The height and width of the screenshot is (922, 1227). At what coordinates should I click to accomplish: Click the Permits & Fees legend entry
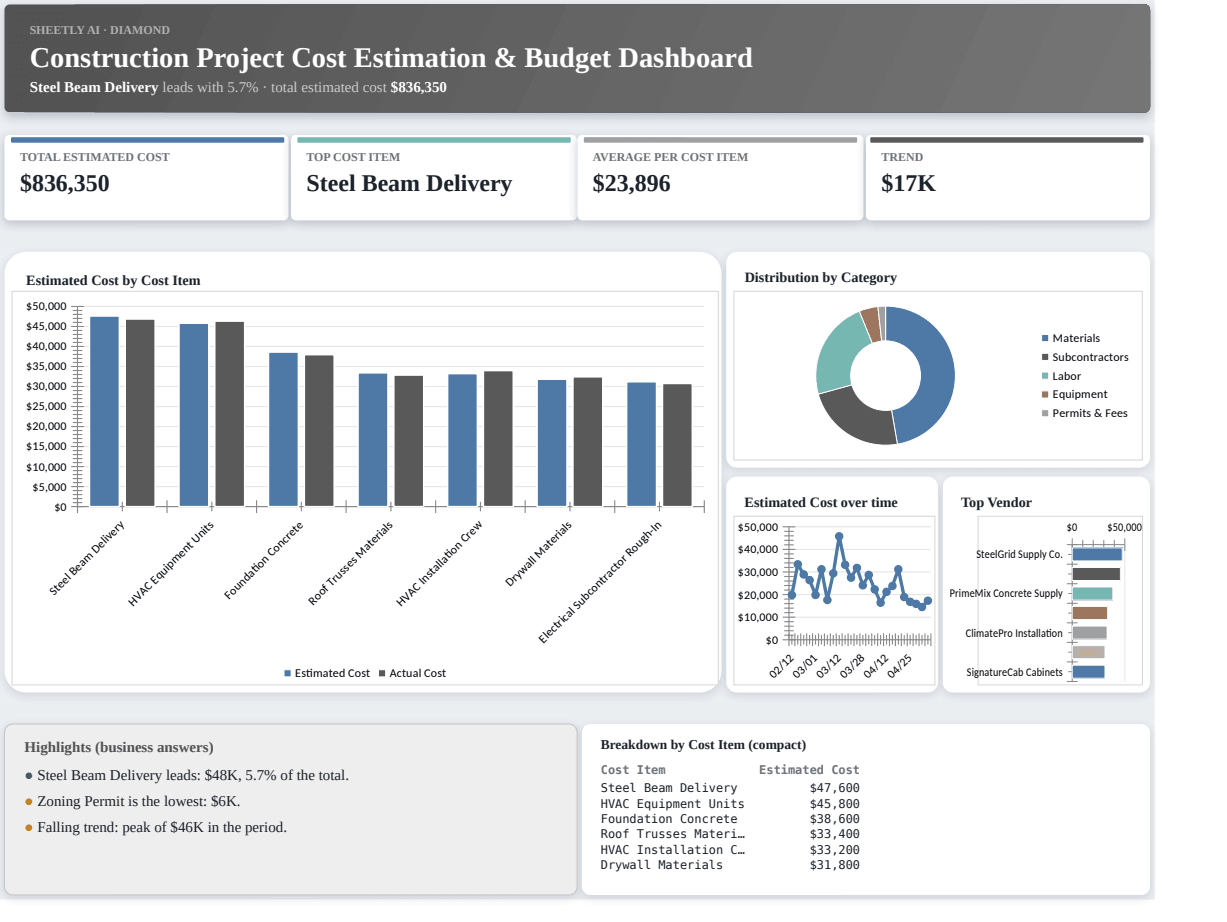pos(1084,413)
